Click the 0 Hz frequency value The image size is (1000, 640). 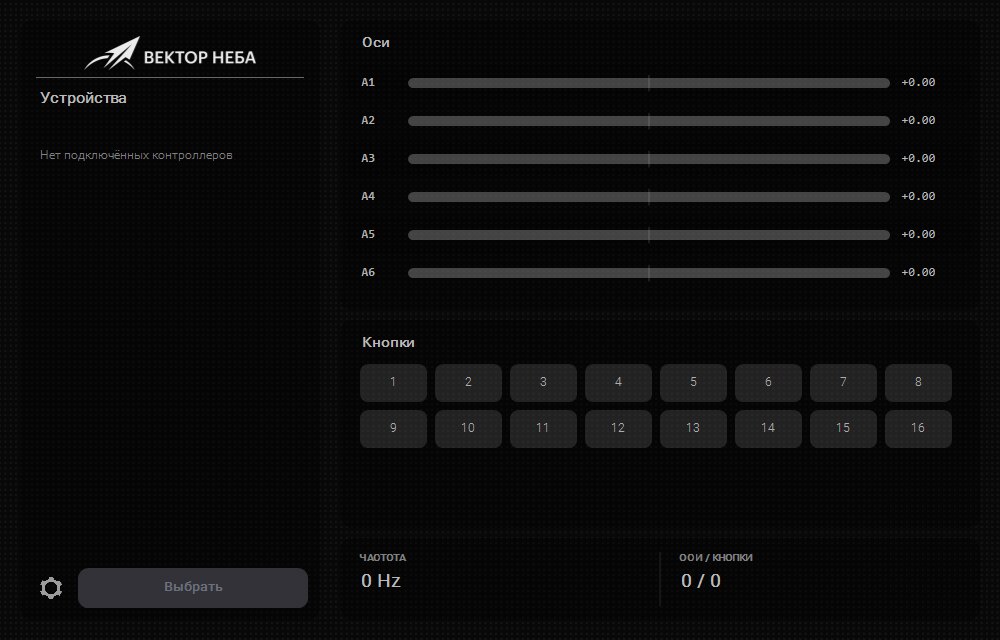coord(381,581)
